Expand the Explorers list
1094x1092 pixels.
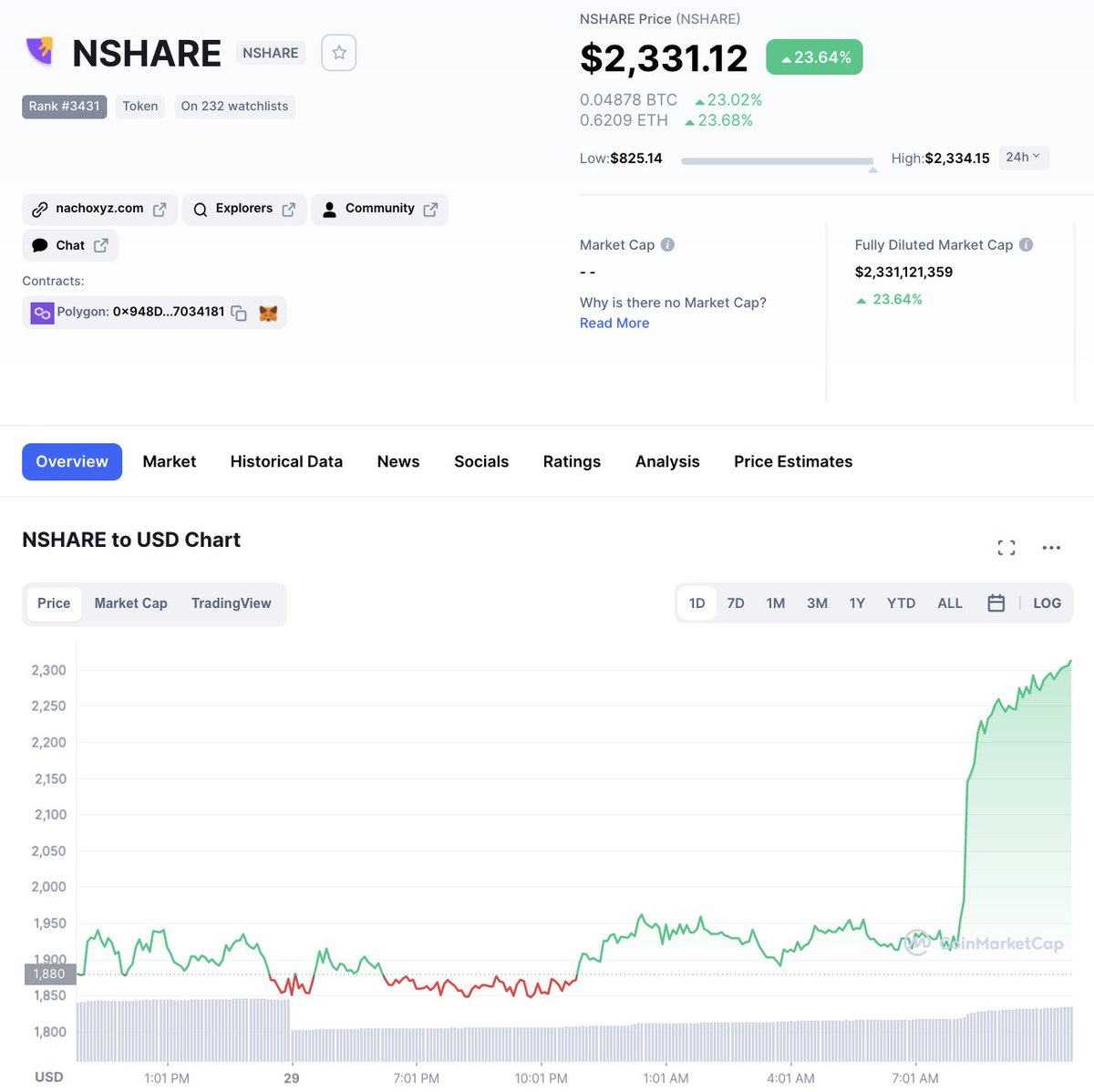[244, 209]
